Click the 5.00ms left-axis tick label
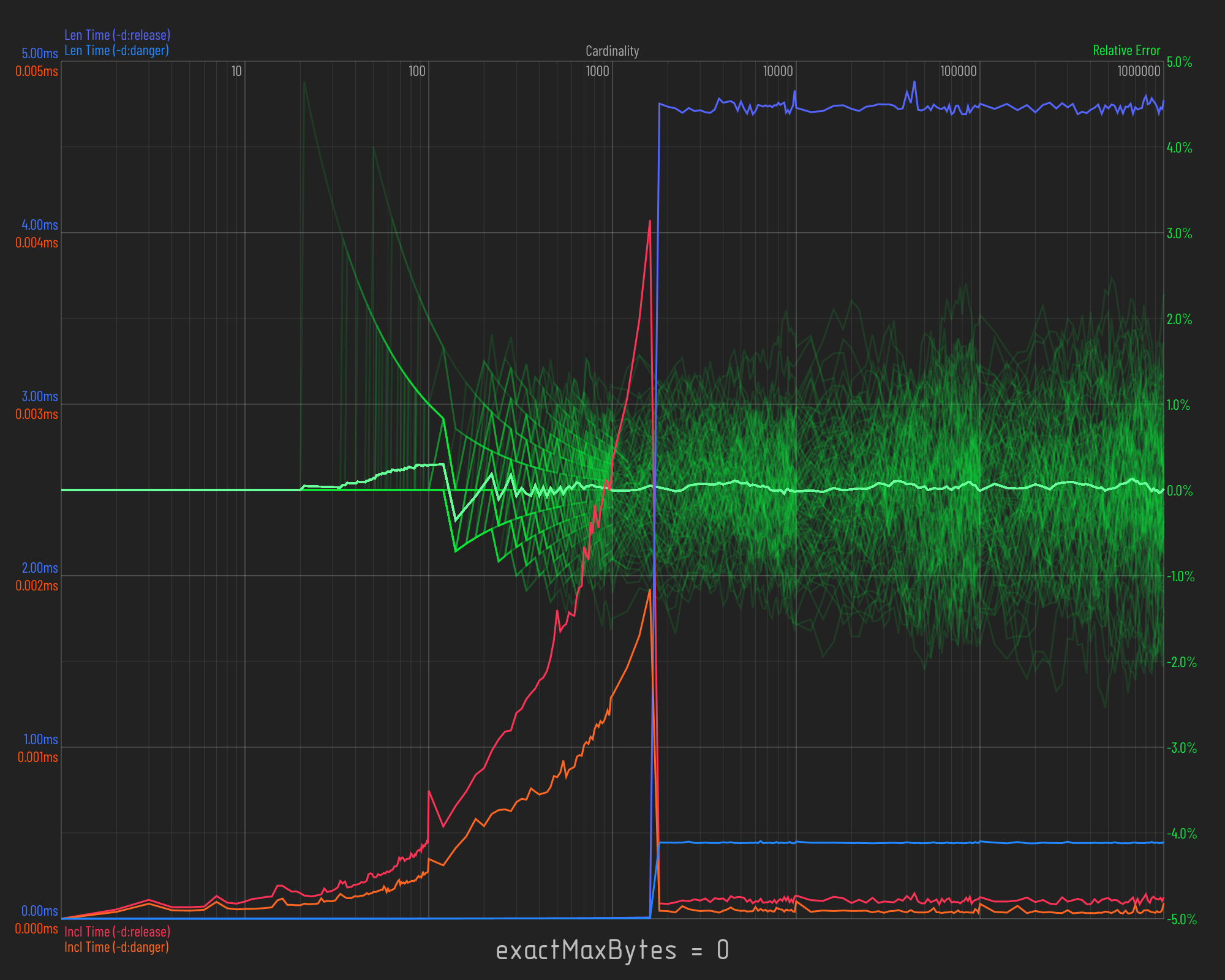 40,53
